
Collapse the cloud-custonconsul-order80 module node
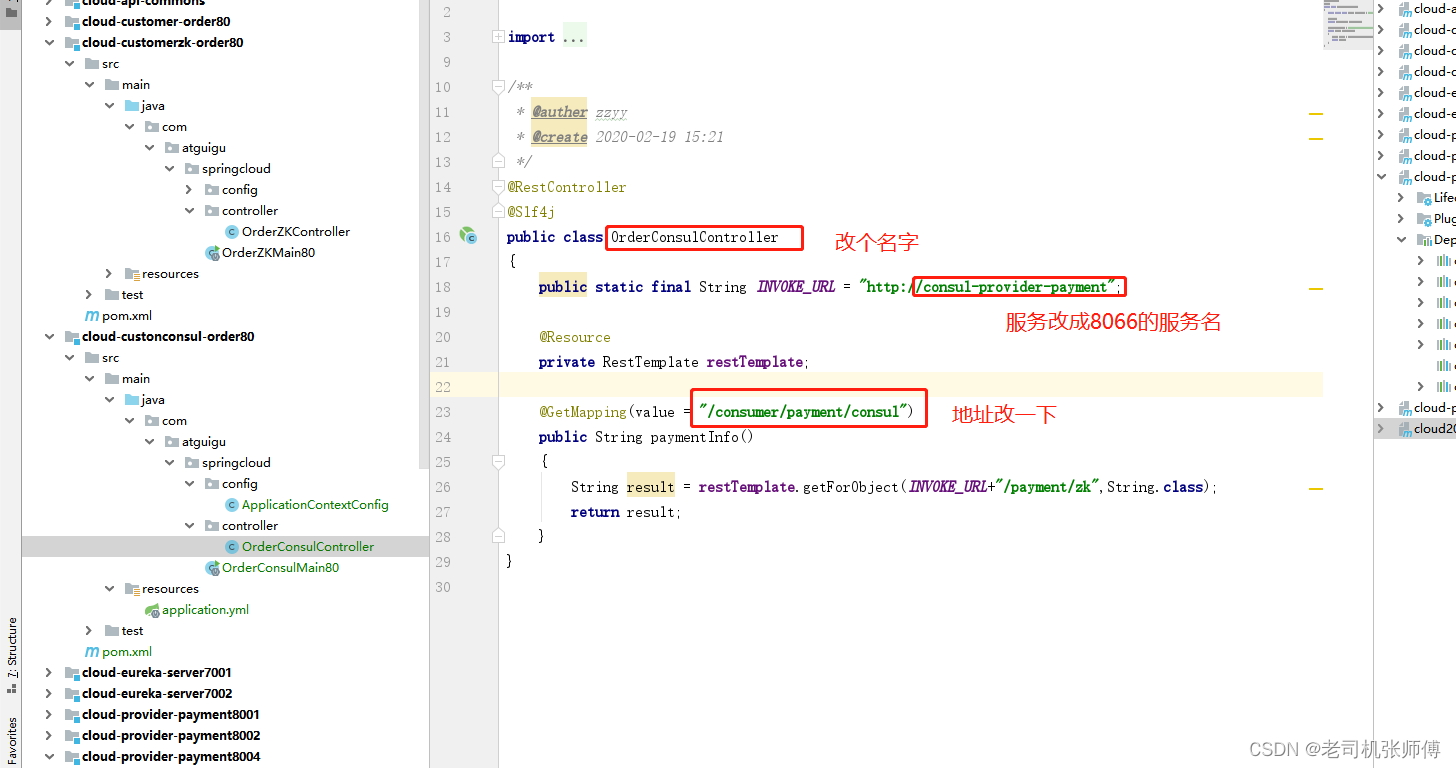[x=49, y=337]
